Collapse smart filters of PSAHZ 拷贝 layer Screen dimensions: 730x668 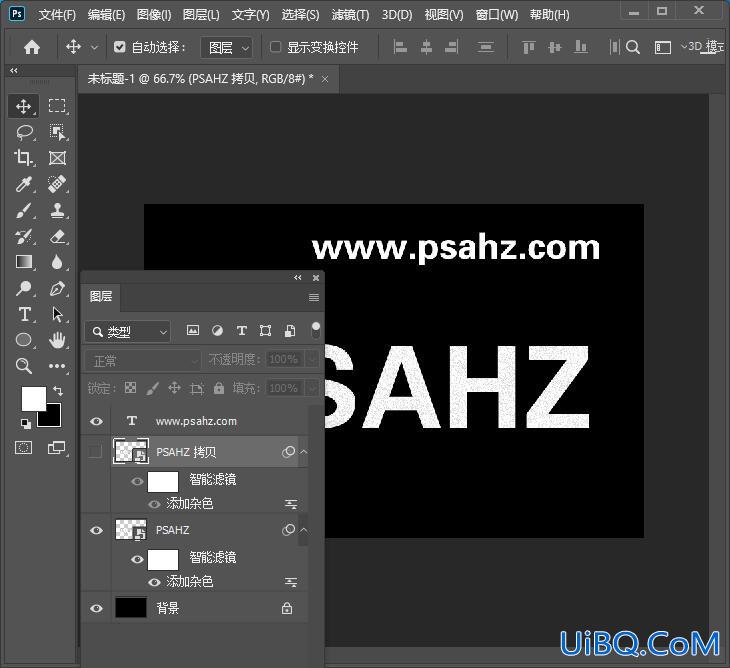click(x=304, y=452)
